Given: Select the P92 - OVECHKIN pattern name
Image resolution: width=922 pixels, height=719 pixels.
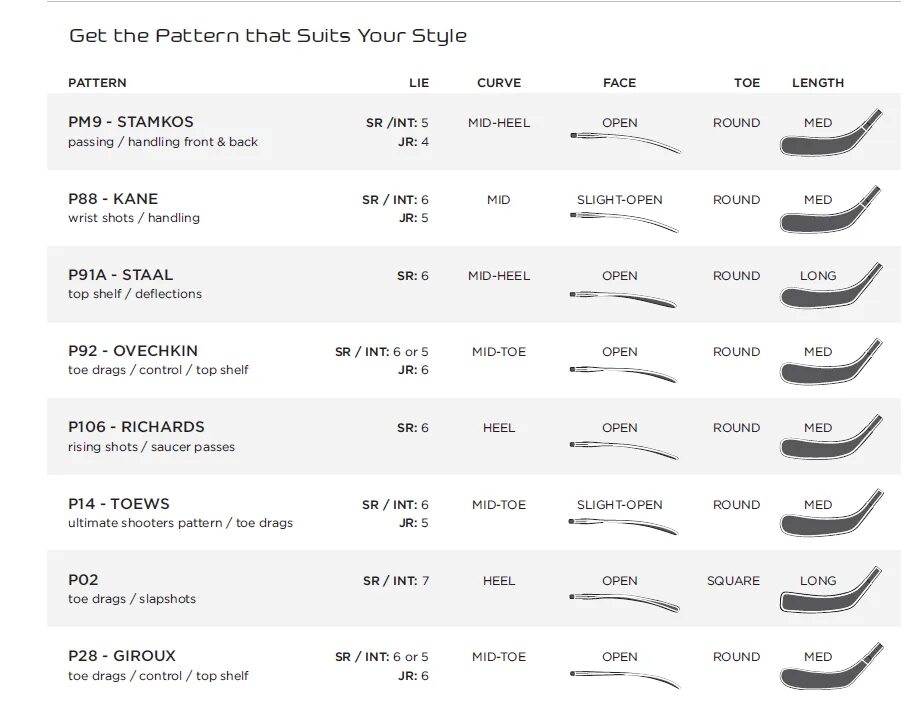Looking at the screenshot, I should pyautogui.click(x=133, y=351).
